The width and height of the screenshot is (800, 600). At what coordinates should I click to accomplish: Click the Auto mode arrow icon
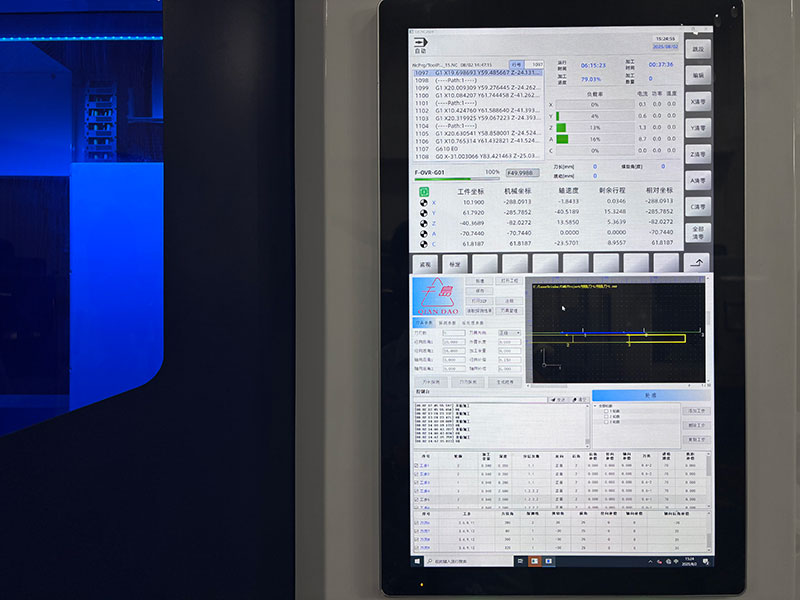pyautogui.click(x=422, y=40)
